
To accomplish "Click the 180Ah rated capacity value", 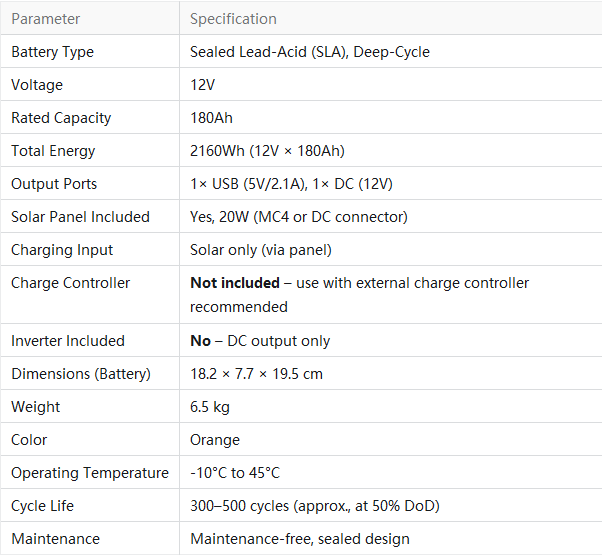I will 212,118.
